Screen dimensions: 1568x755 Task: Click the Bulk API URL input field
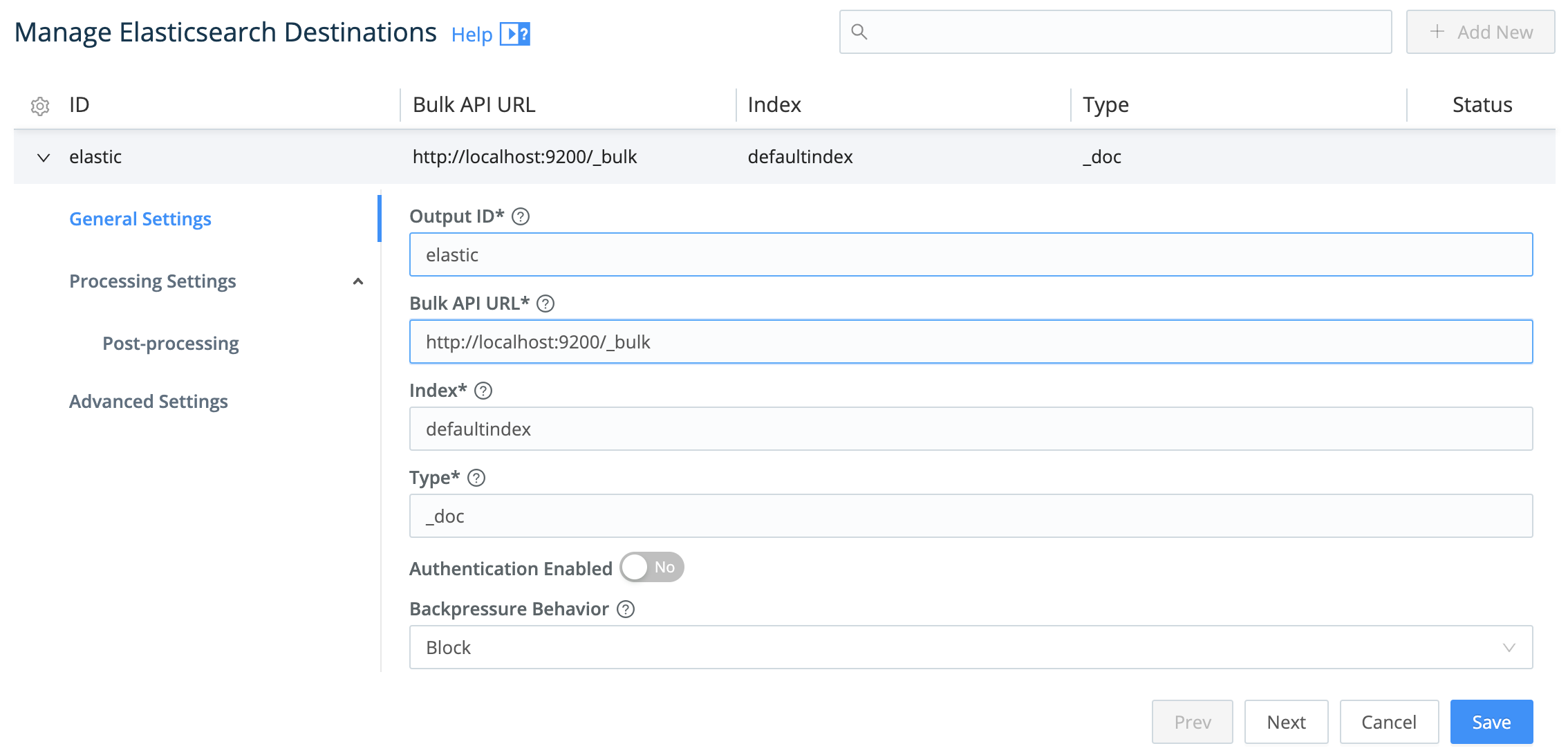pyautogui.click(x=971, y=342)
